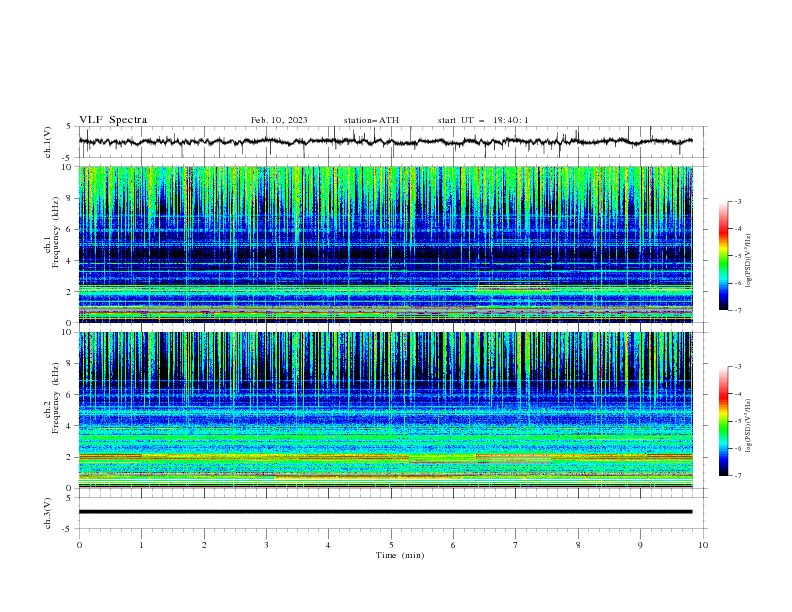Click the 'Time (min)' axis label
Screen dimensions: 792x612
pos(400,555)
